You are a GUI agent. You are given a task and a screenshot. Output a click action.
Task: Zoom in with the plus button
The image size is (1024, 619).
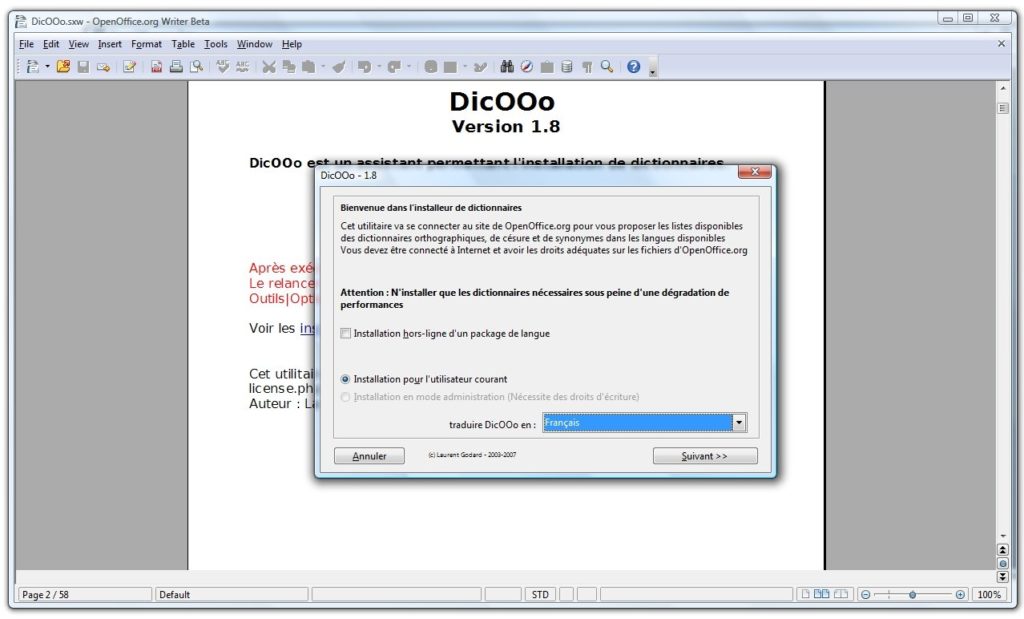[960, 595]
